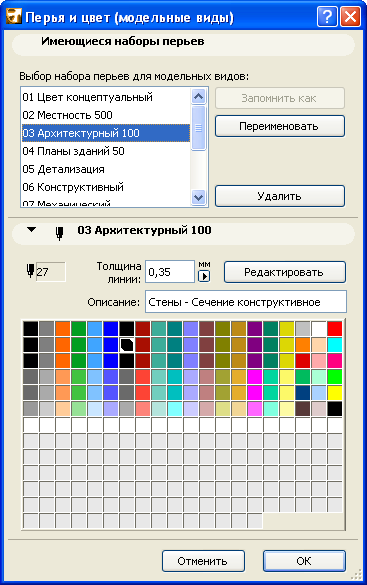The height and width of the screenshot is (585, 367).
Task: Open the help question-mark button in title bar
Action: [x=327, y=17]
